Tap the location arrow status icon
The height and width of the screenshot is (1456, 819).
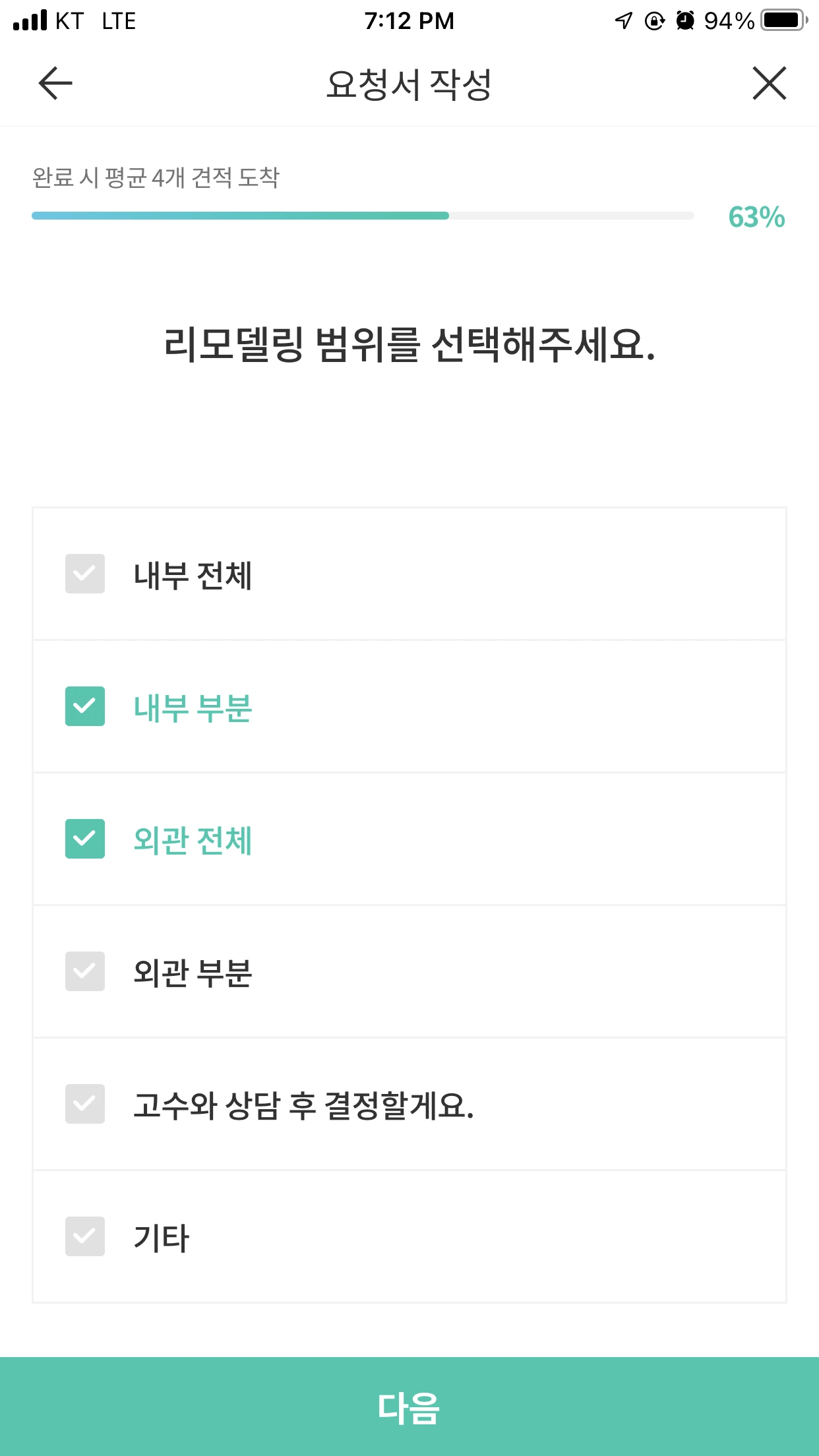pyautogui.click(x=623, y=21)
